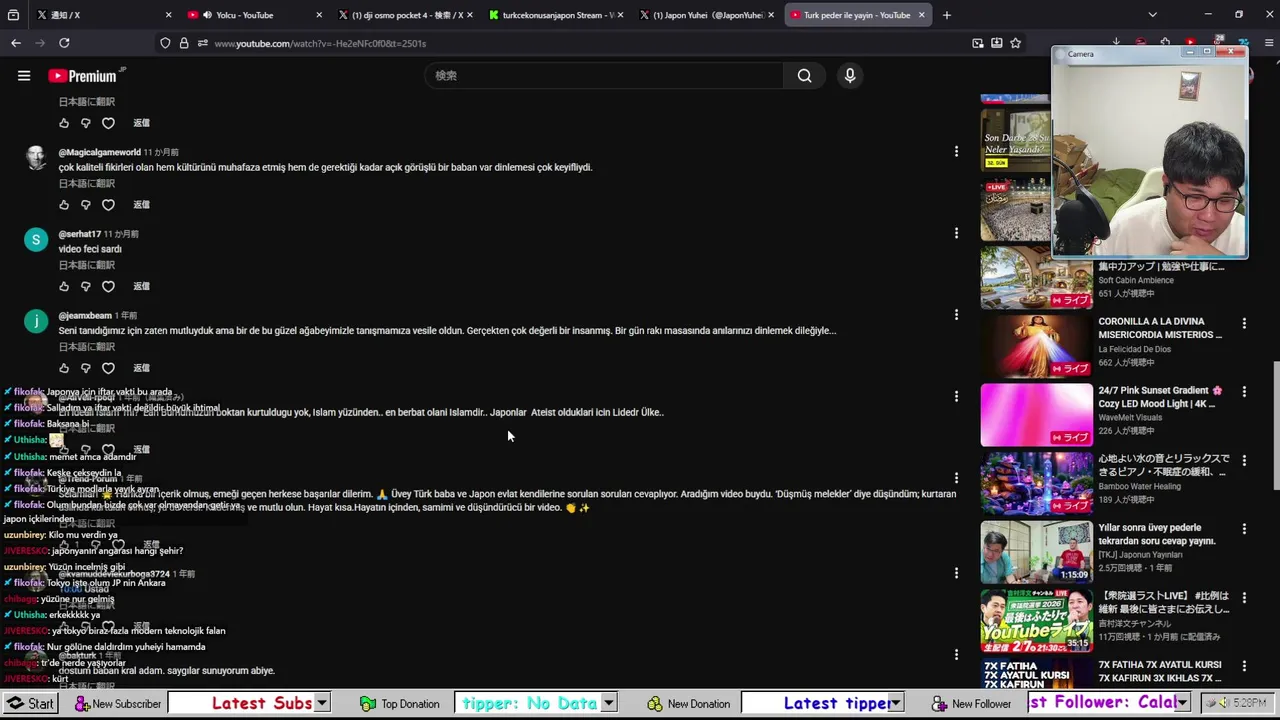Expand the Latest Subs dropdown arrow
The width and height of the screenshot is (1280, 720).
tap(322, 704)
